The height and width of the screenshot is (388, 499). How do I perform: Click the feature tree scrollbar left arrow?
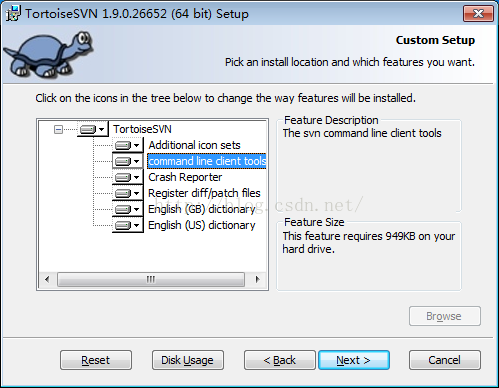click(47, 279)
